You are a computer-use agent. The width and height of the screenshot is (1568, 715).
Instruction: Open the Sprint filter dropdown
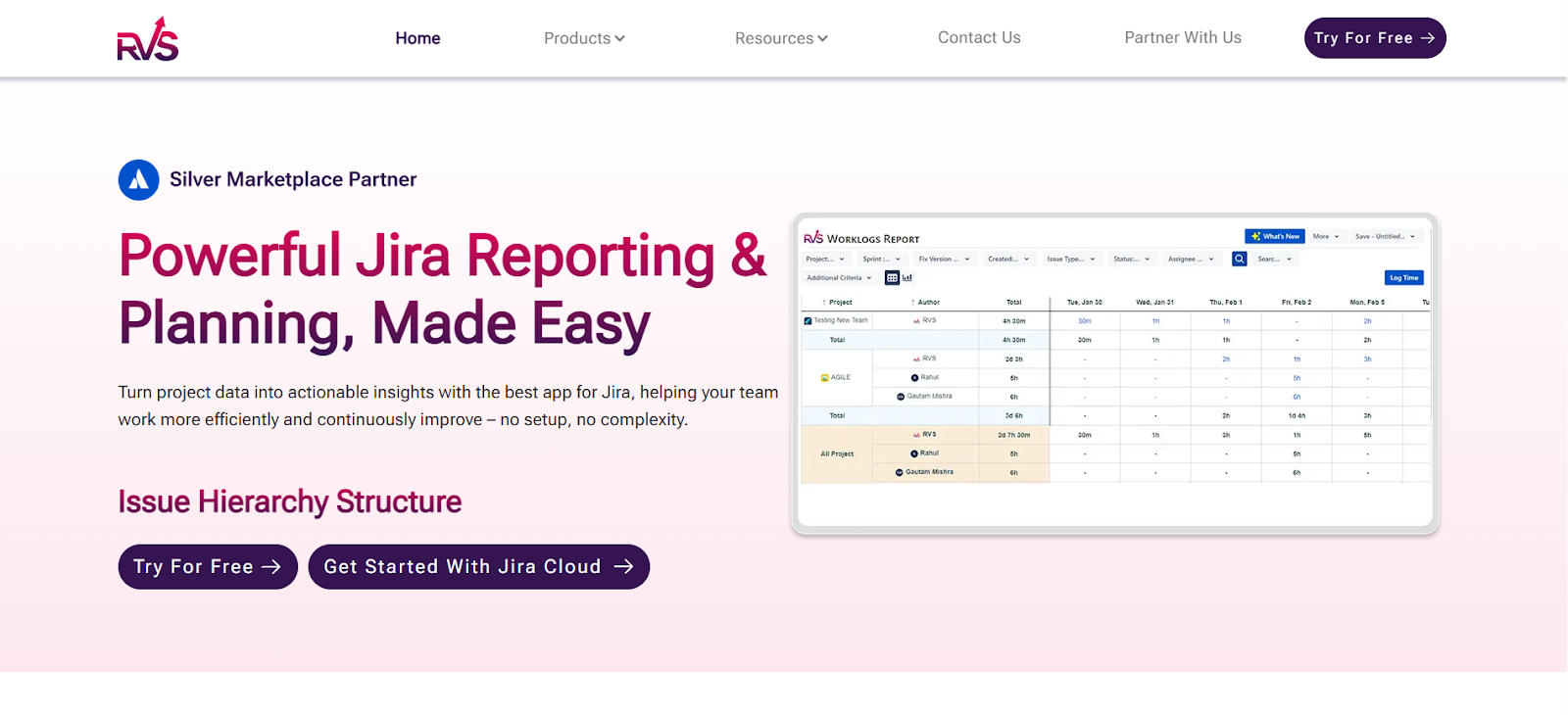[x=881, y=259]
